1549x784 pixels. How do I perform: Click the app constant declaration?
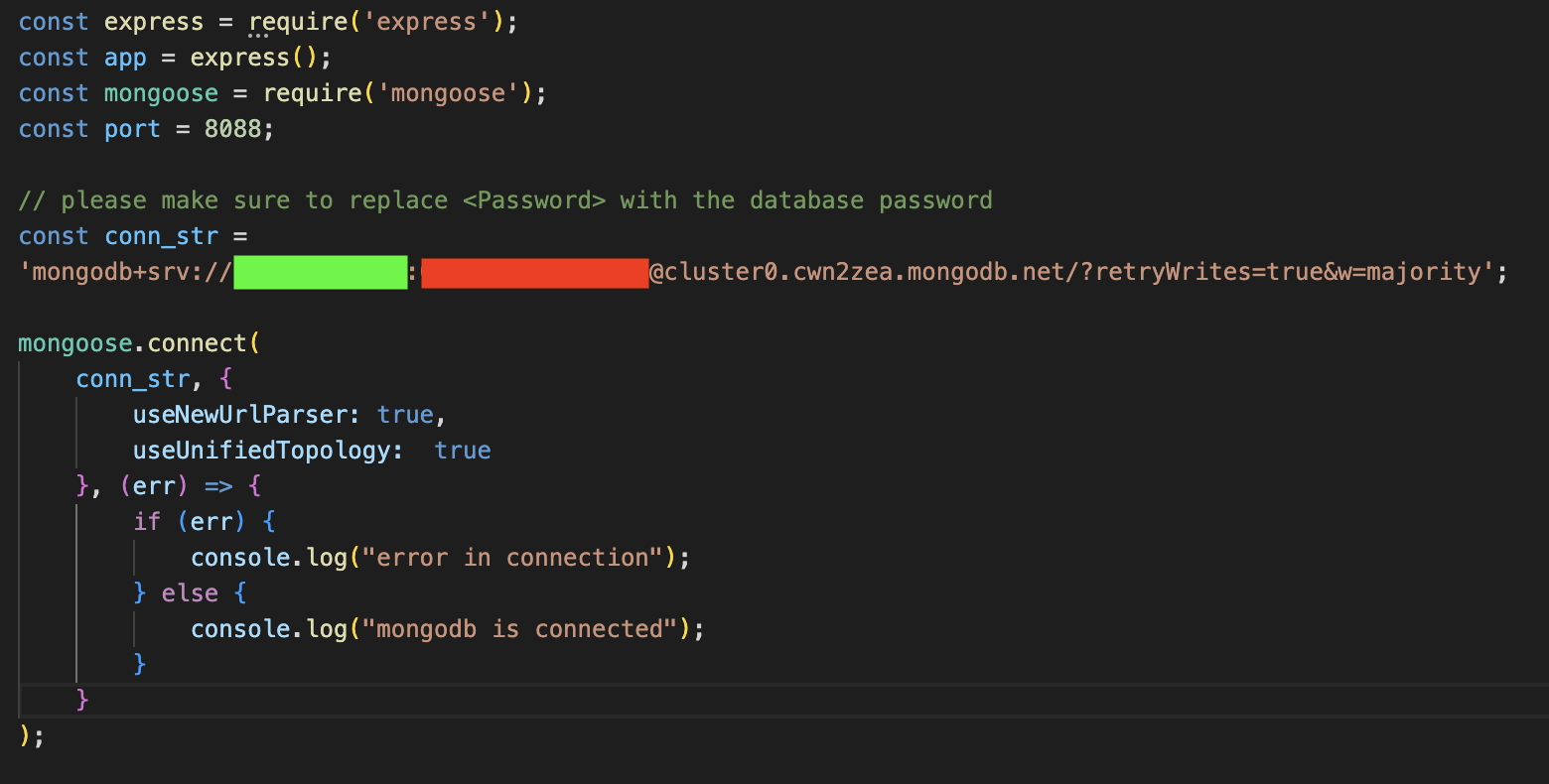click(x=125, y=58)
